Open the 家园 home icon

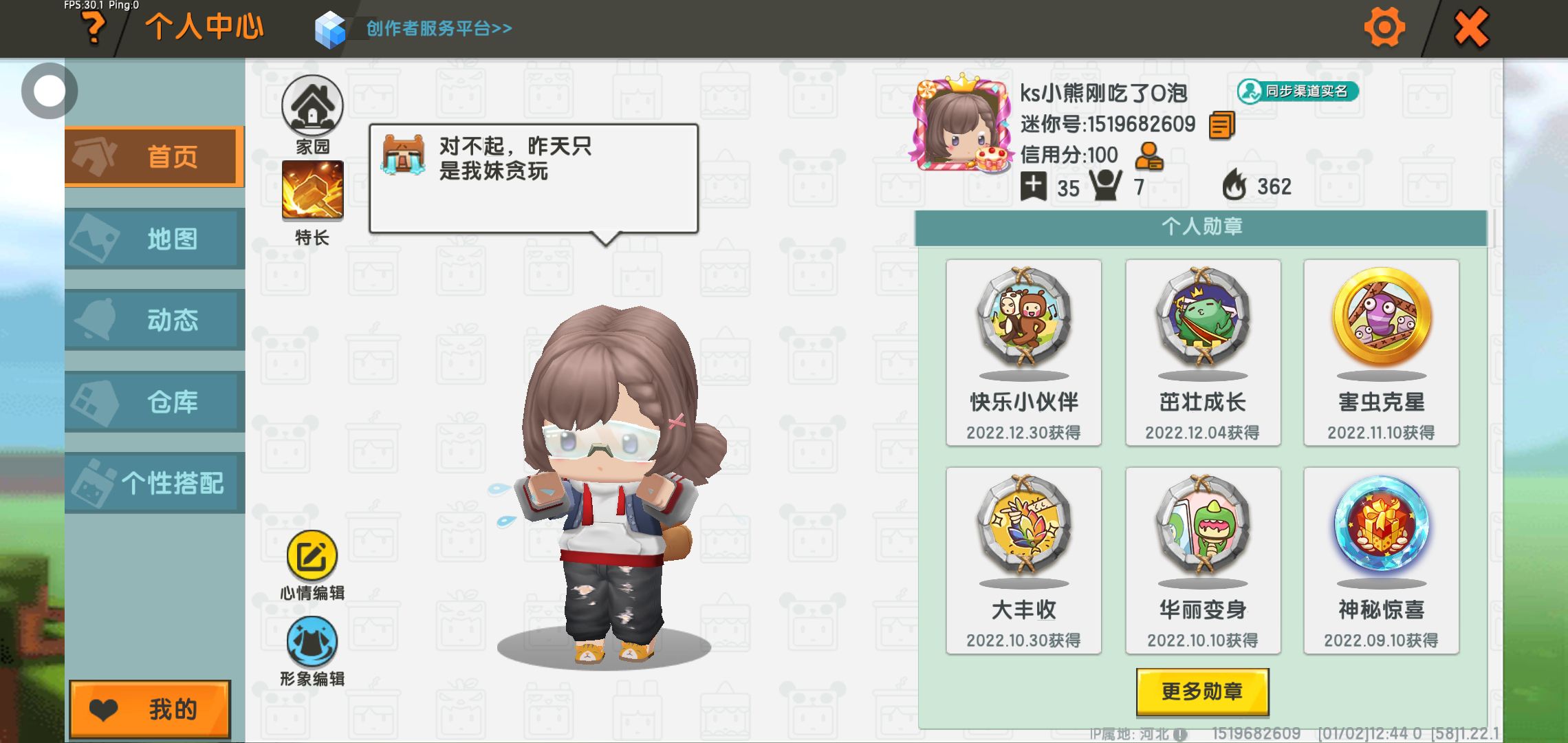tap(312, 105)
